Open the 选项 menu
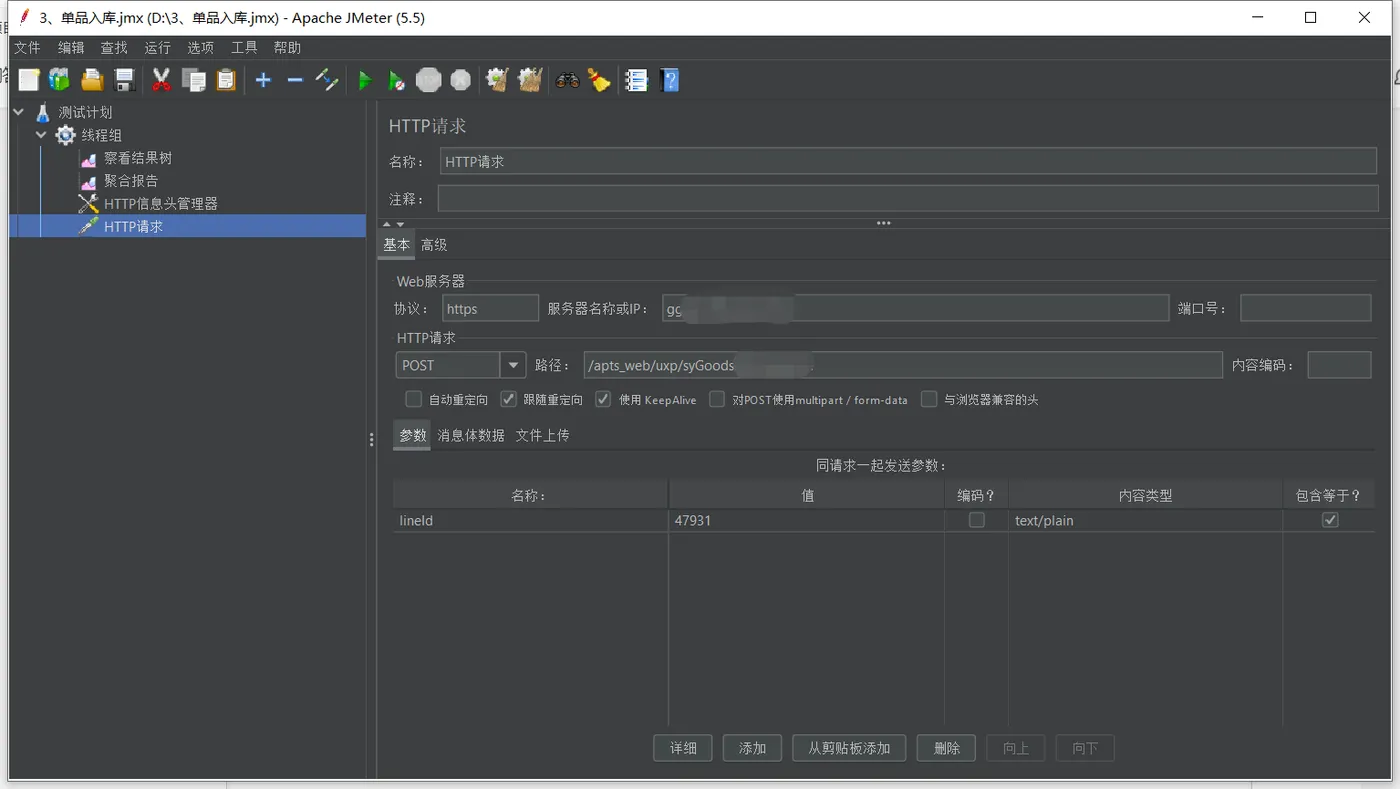Viewport: 1400px width, 789px height. 201,48
